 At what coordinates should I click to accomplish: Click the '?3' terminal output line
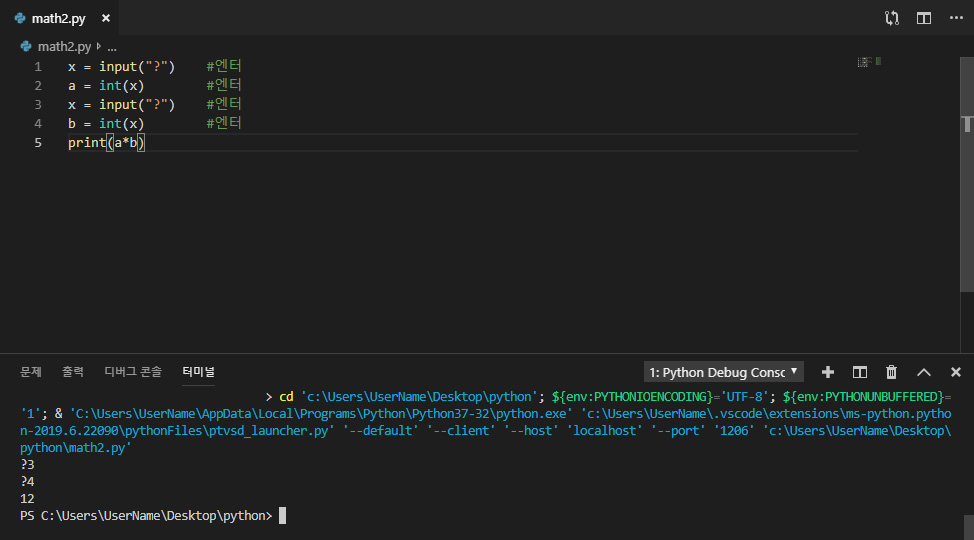coord(27,464)
